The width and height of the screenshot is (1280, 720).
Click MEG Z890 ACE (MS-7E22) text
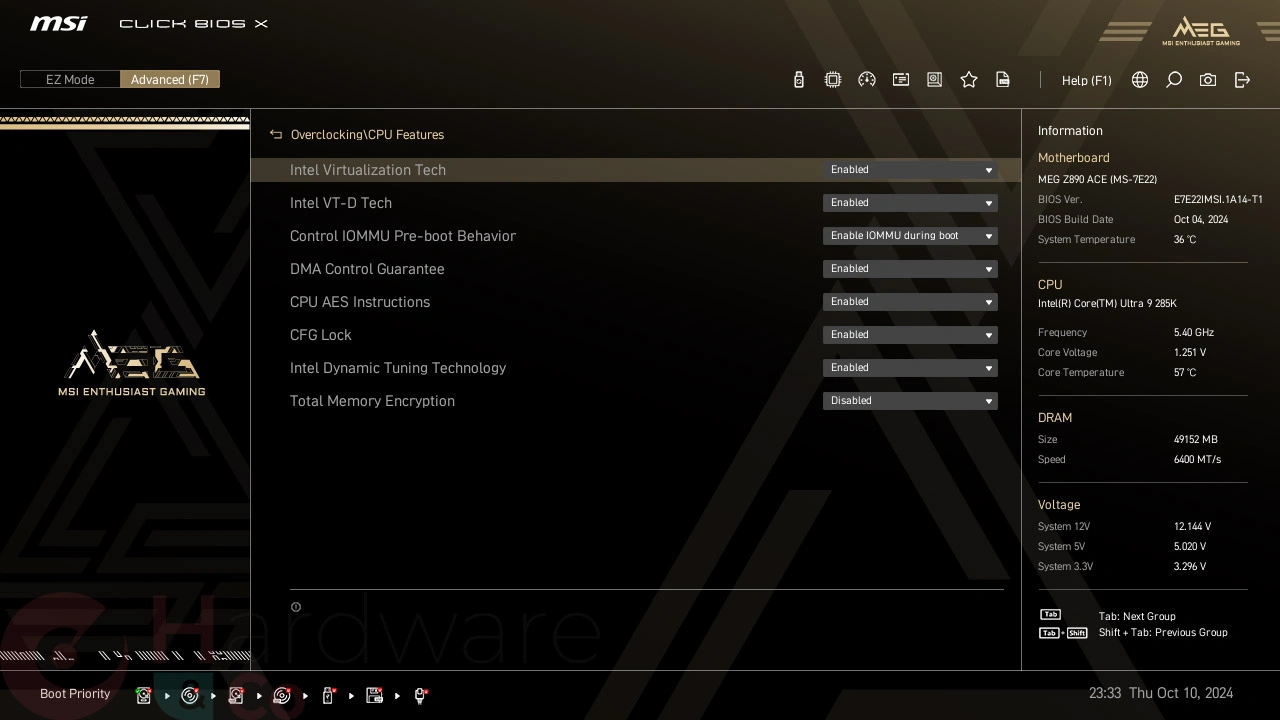pos(1097,180)
